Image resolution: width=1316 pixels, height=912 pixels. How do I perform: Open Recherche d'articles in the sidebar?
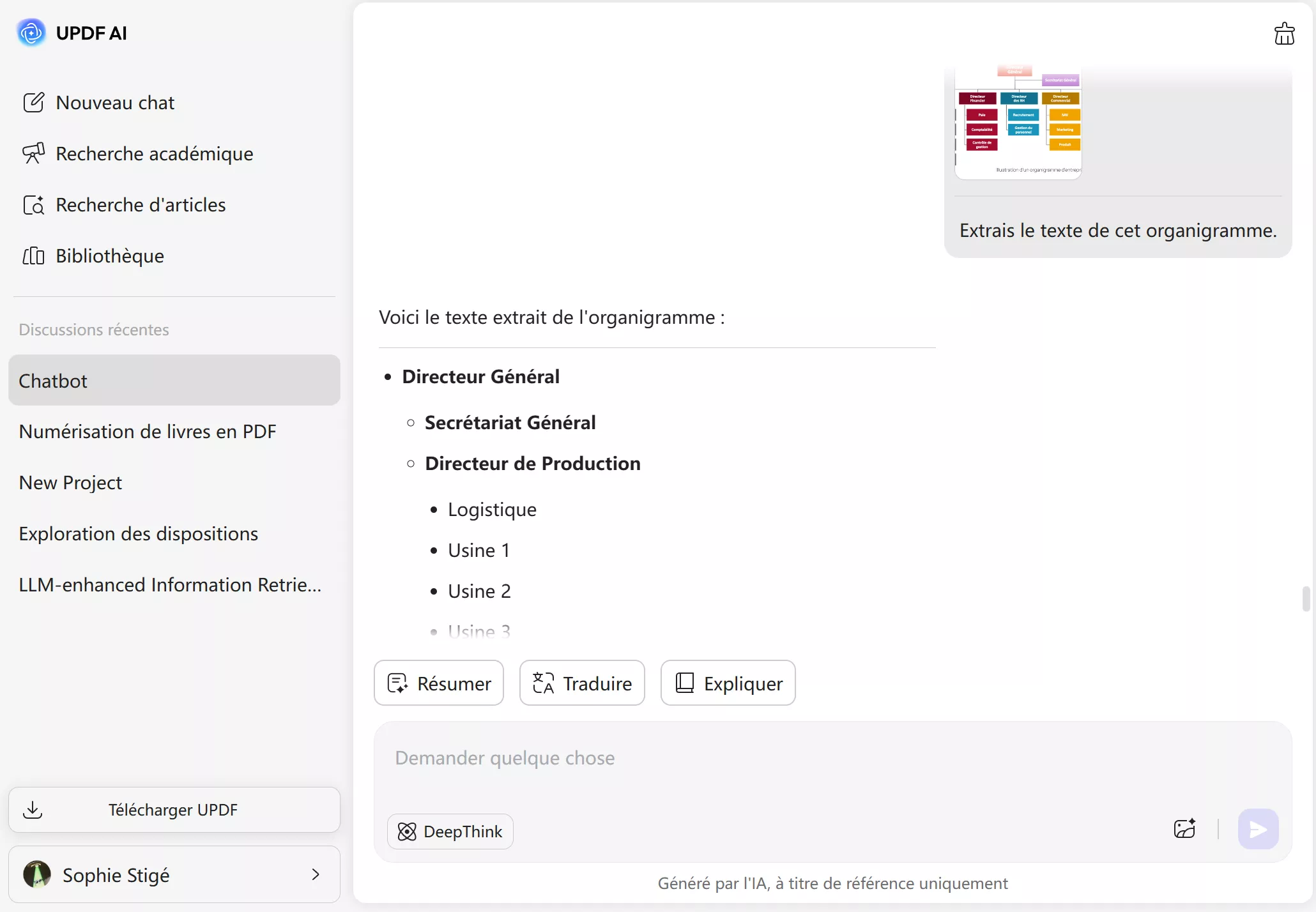[x=141, y=204]
